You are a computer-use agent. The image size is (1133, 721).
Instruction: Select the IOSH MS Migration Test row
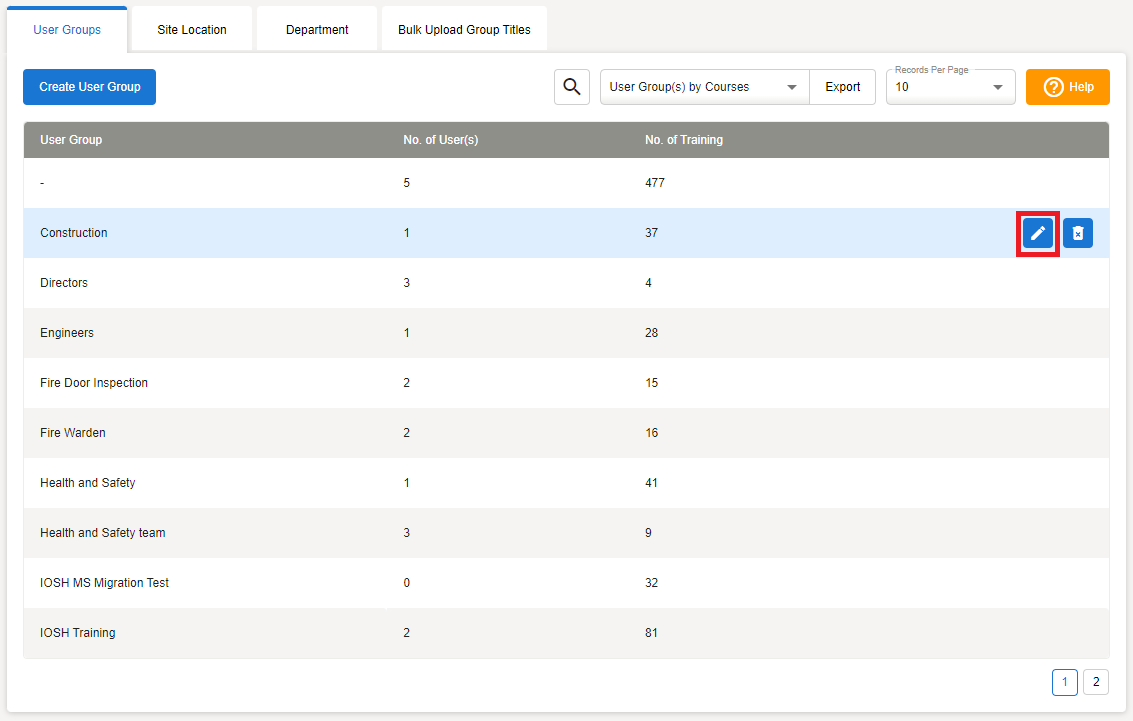click(105, 583)
